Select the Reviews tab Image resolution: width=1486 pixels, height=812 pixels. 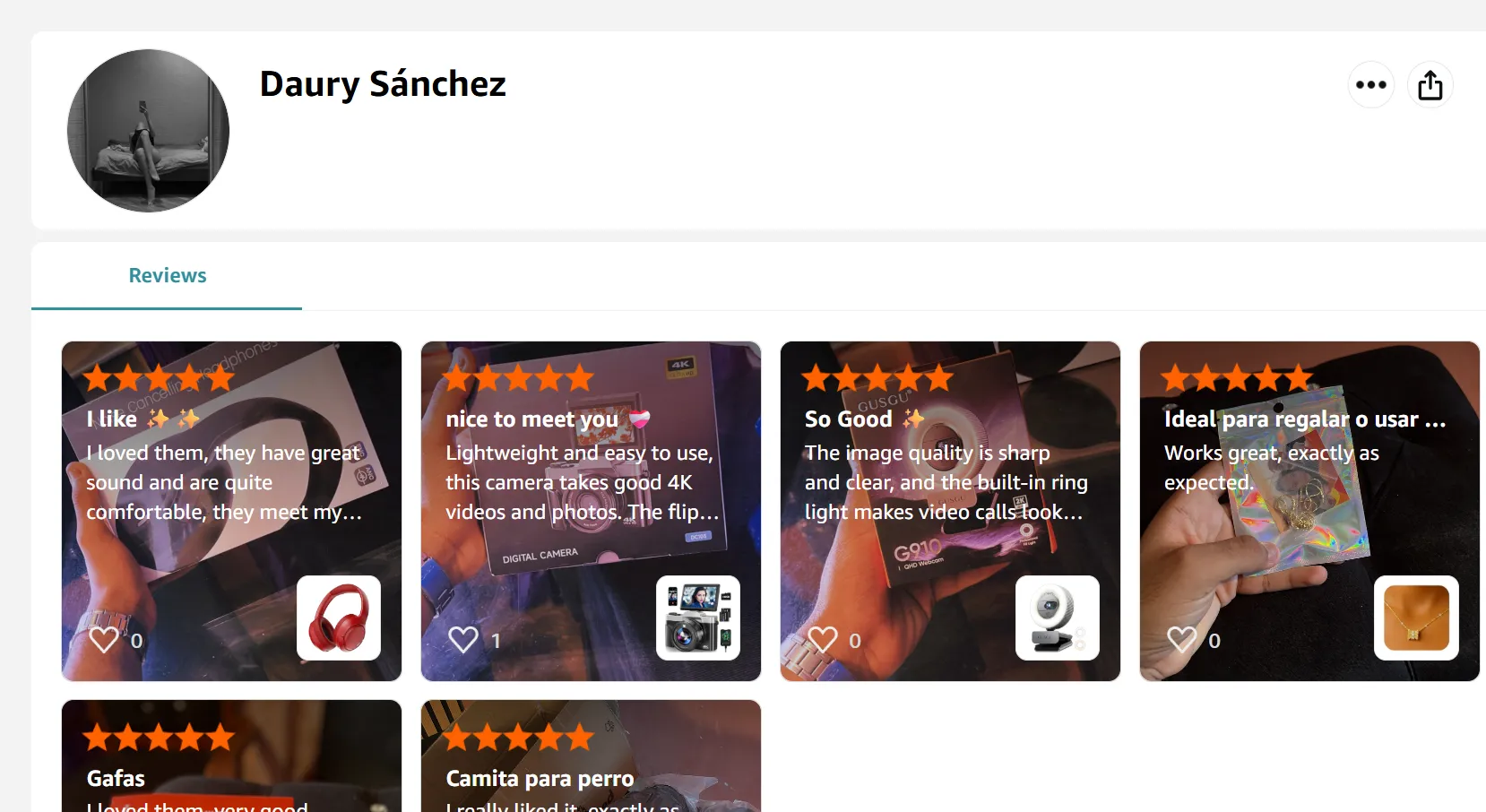167,276
